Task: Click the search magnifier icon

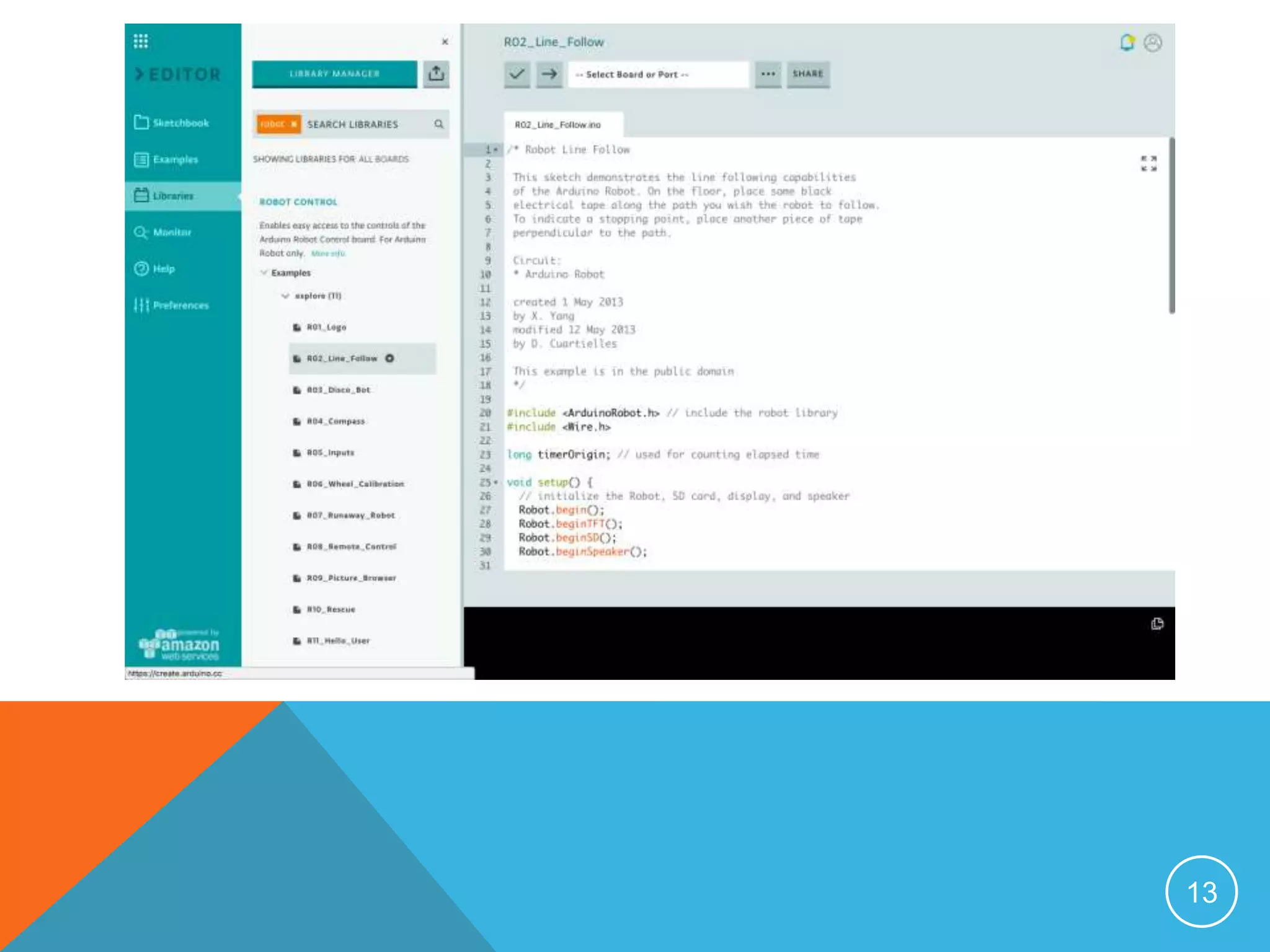Action: point(439,124)
